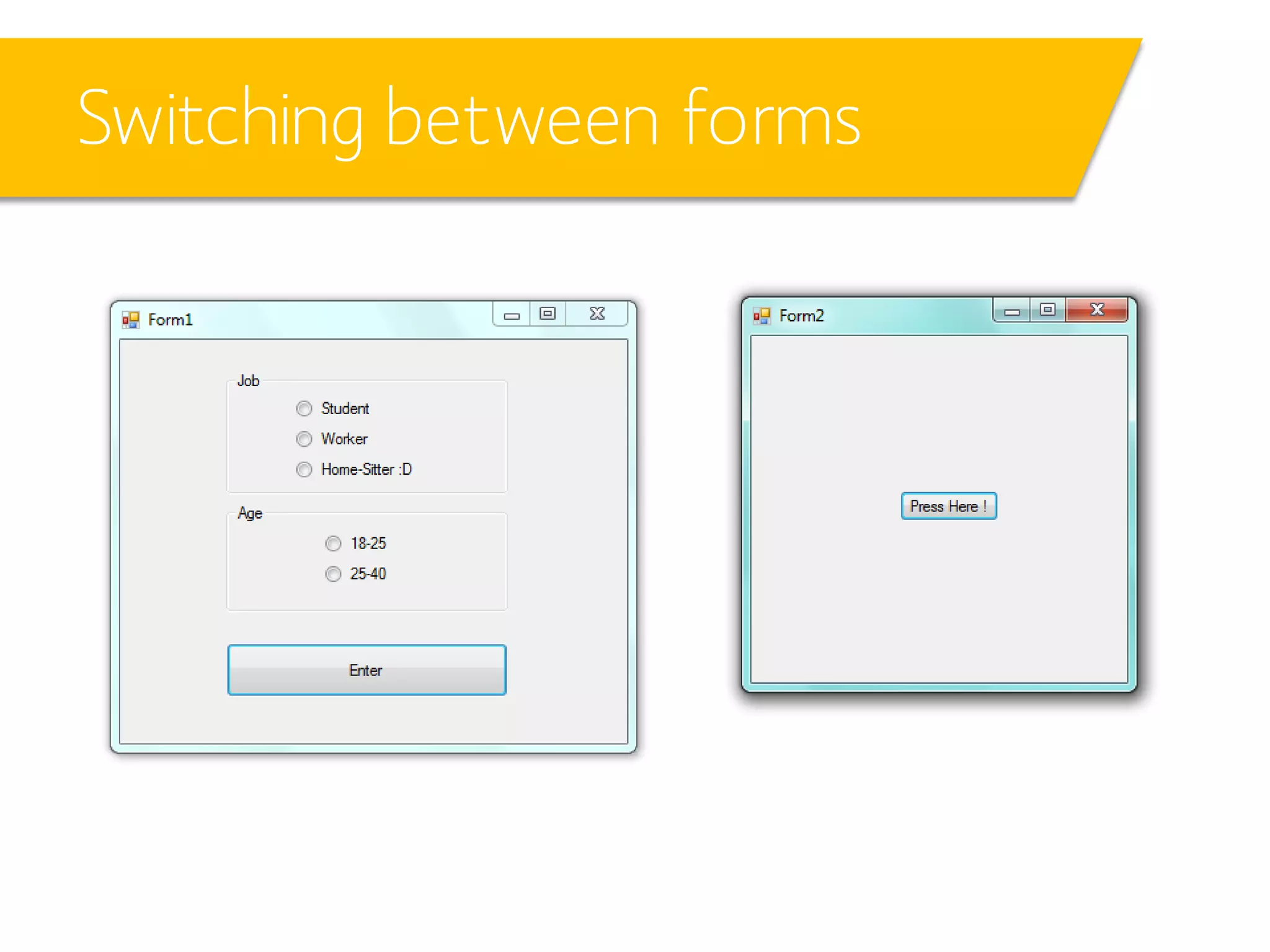Click the Form2 title text
This screenshot has height=952, width=1270.
[x=802, y=315]
